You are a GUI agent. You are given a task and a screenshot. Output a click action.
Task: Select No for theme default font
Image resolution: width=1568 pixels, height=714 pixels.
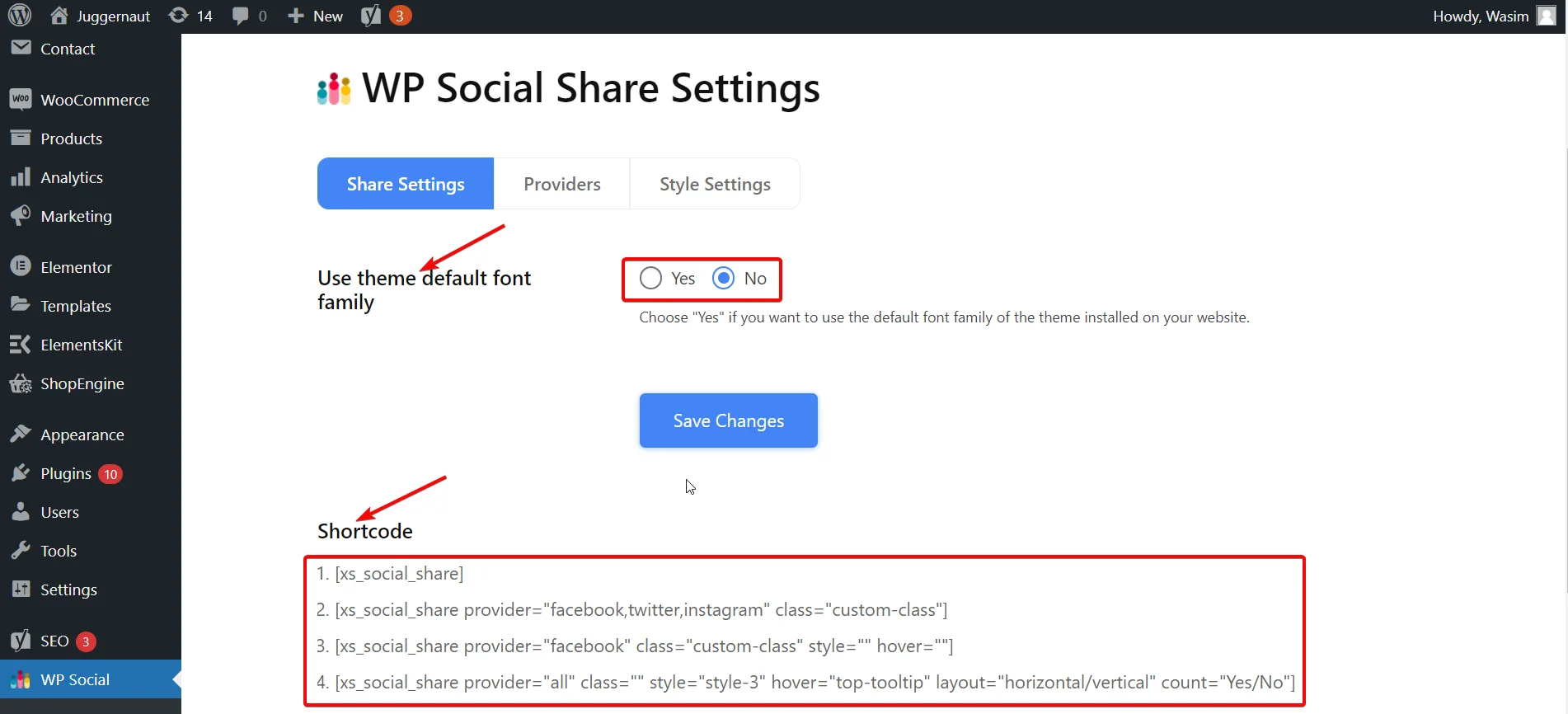click(724, 279)
